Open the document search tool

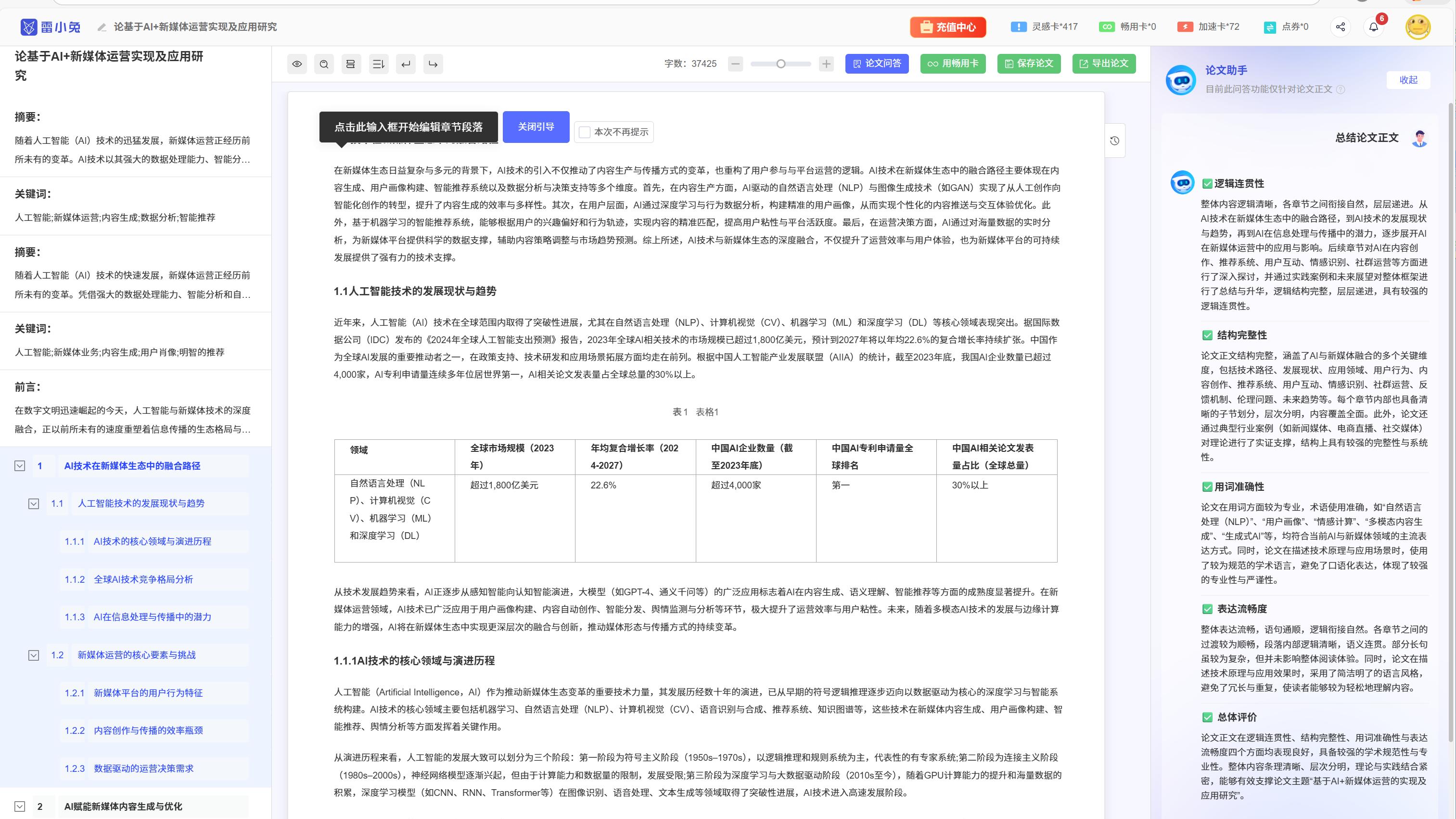coord(324,64)
